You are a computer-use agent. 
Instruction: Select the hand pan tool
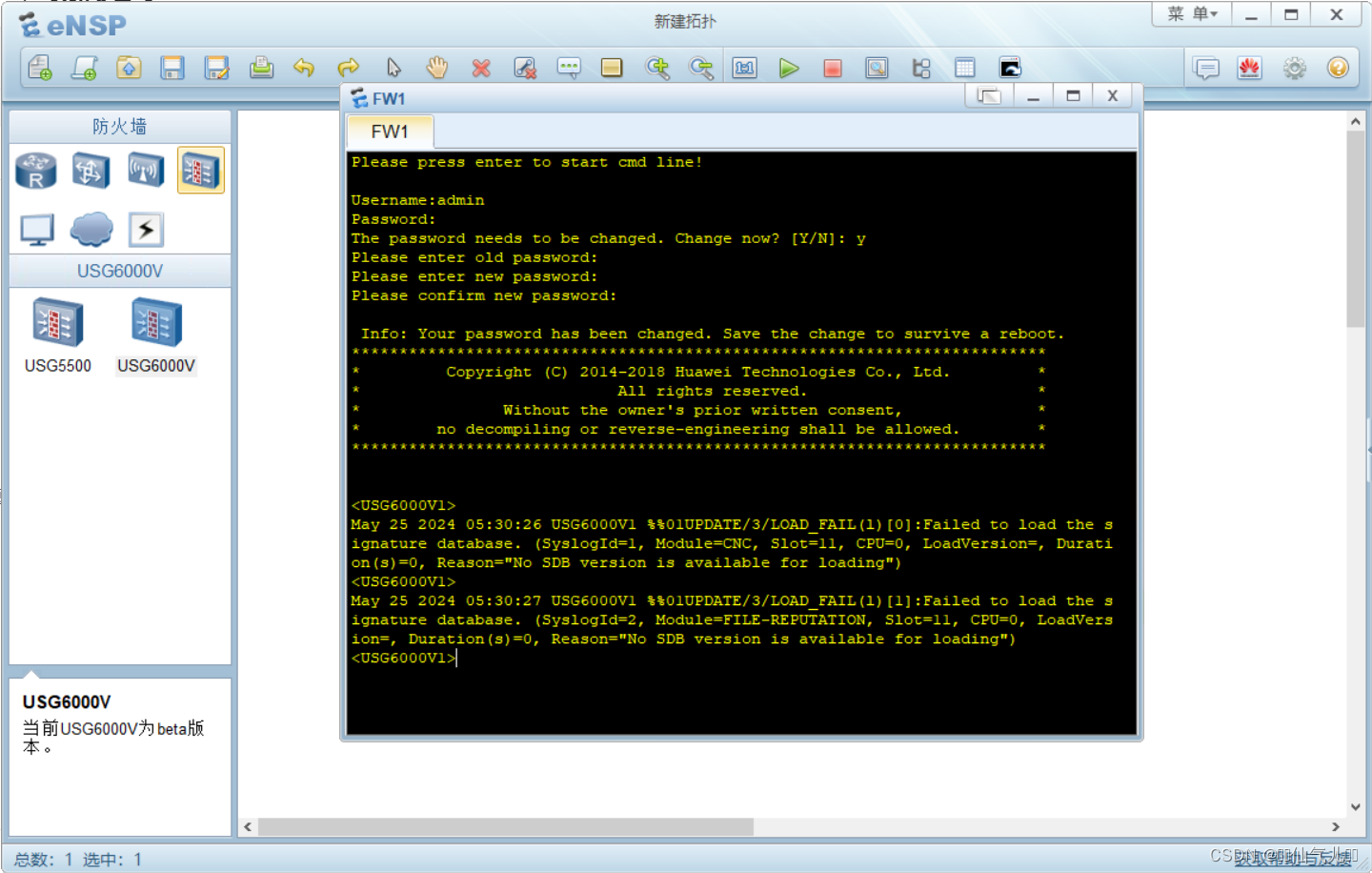437,68
